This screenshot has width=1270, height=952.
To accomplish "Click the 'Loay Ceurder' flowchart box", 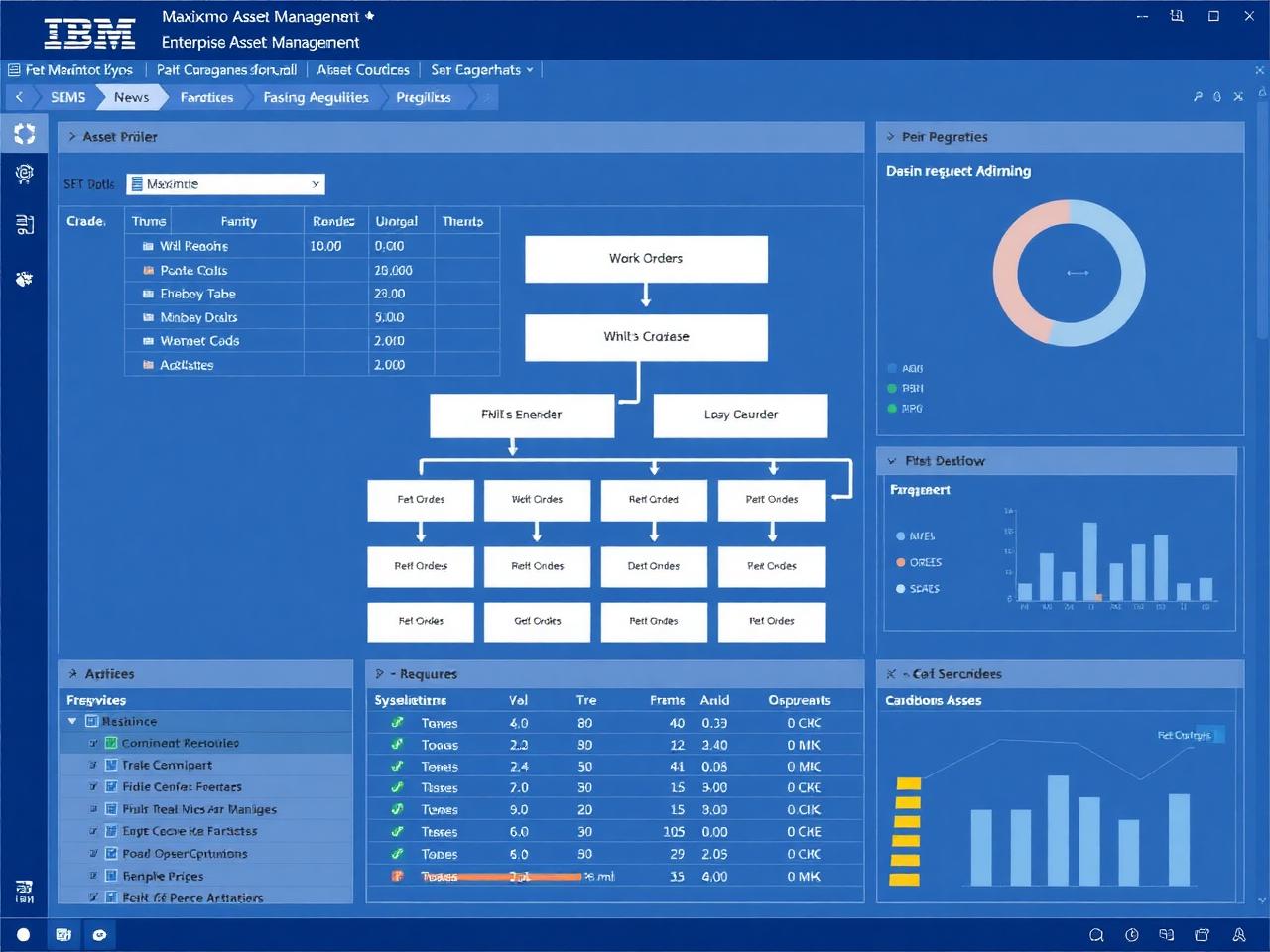I will tap(740, 416).
